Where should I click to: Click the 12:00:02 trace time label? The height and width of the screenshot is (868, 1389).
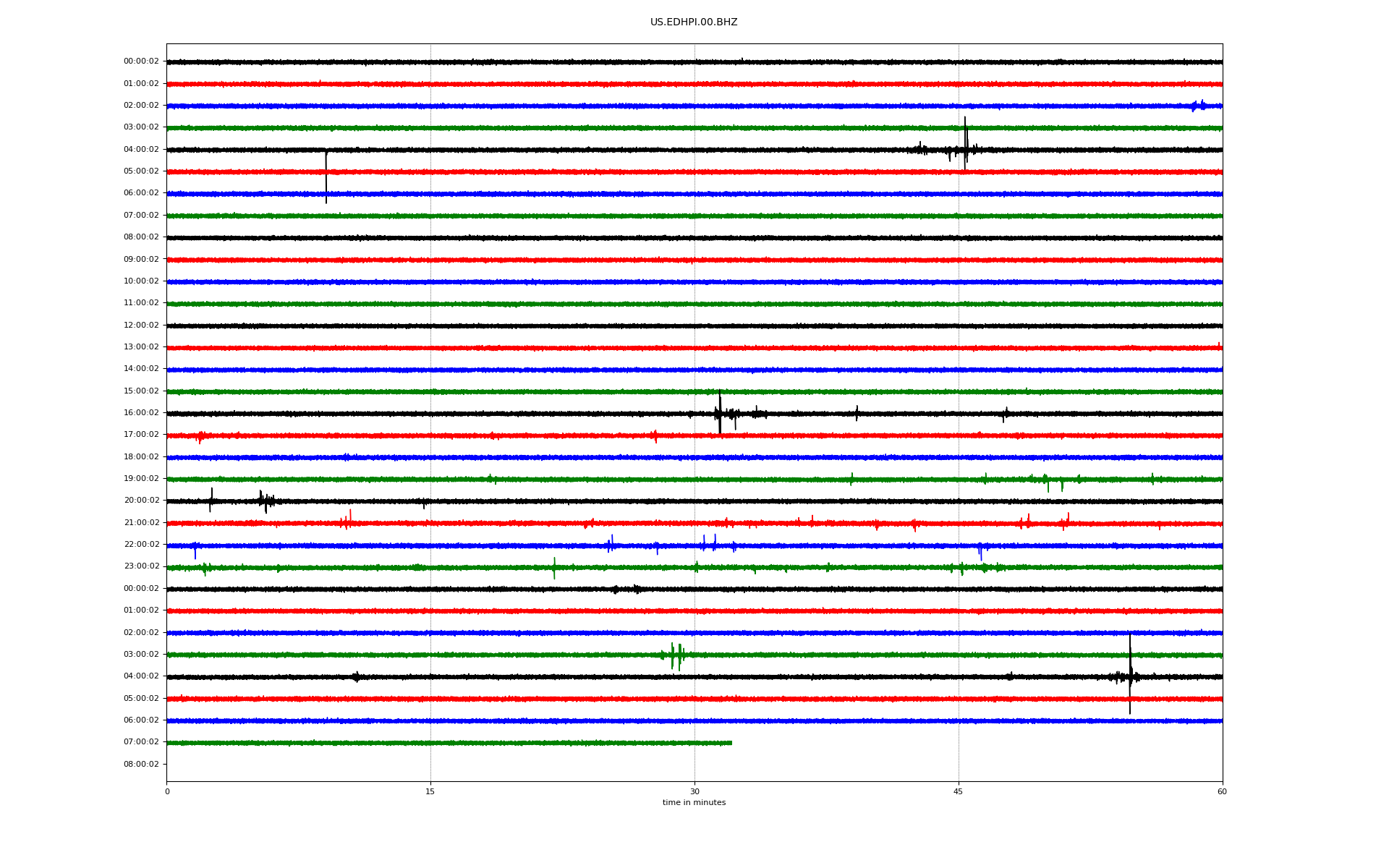coord(141,325)
